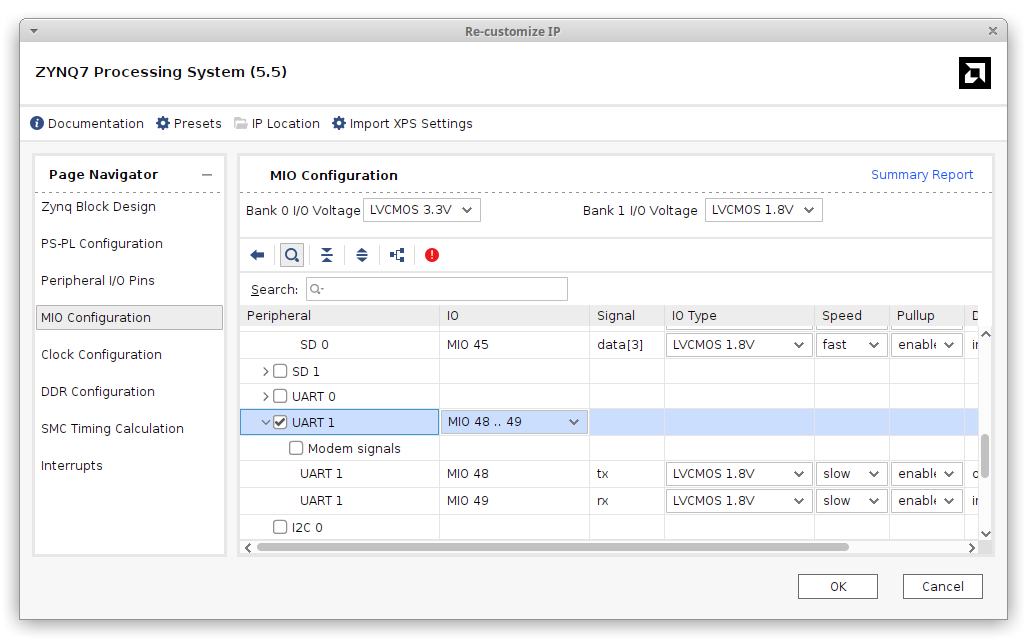
Task: Click the Expand All toolbar icon
Action: 362,255
